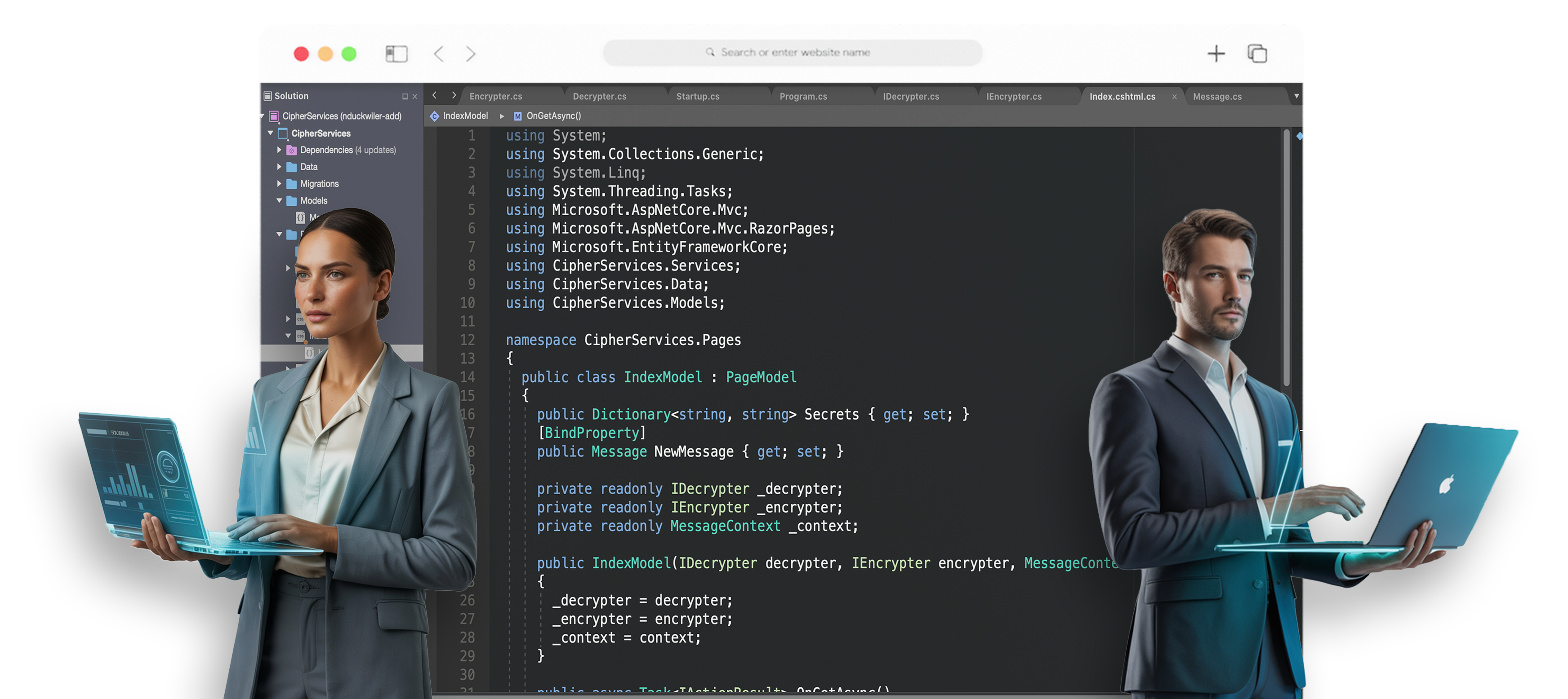Toggle the browser sidebar icon
The height and width of the screenshot is (699, 1568).
(396, 53)
